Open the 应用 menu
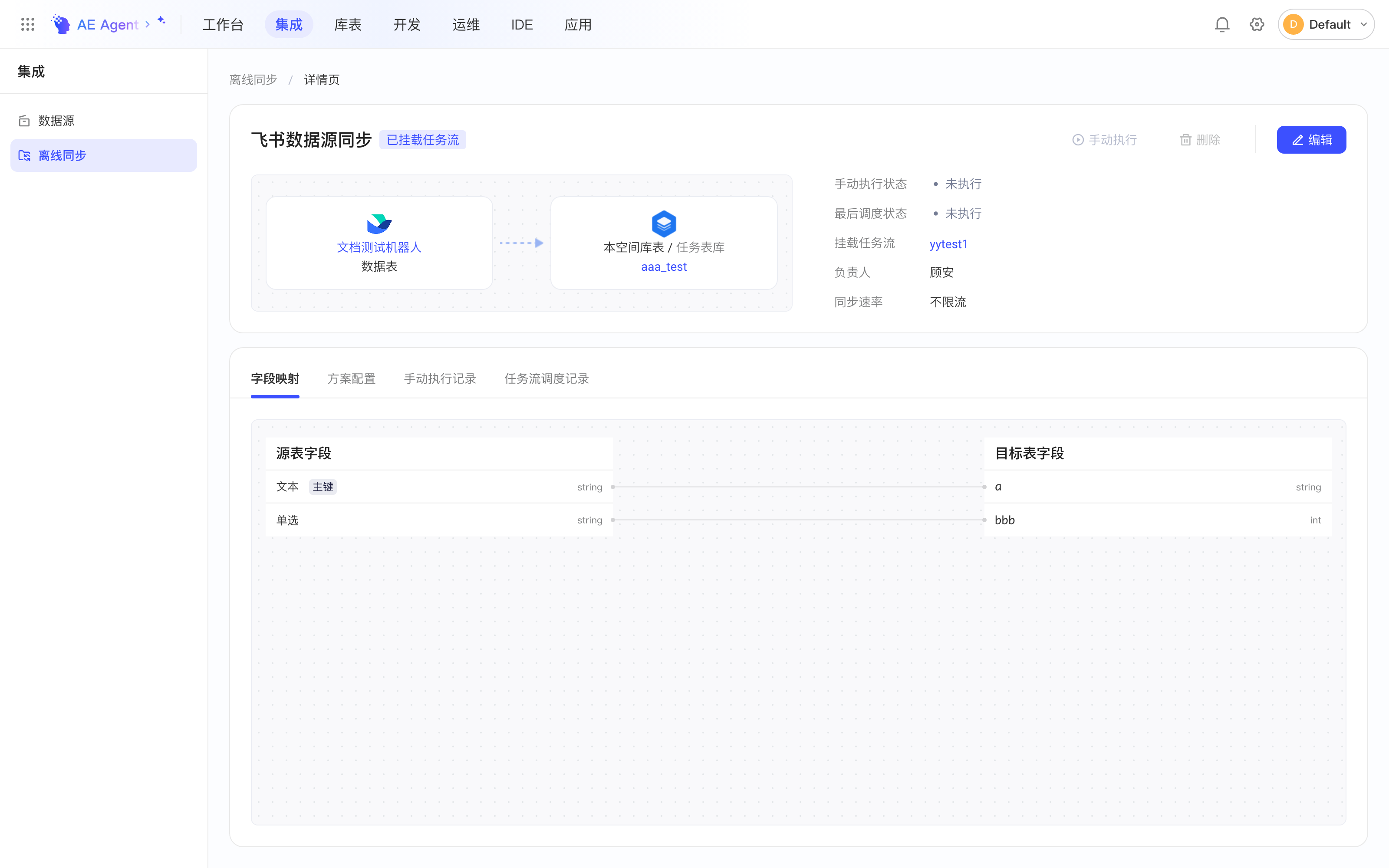 pyautogui.click(x=578, y=24)
